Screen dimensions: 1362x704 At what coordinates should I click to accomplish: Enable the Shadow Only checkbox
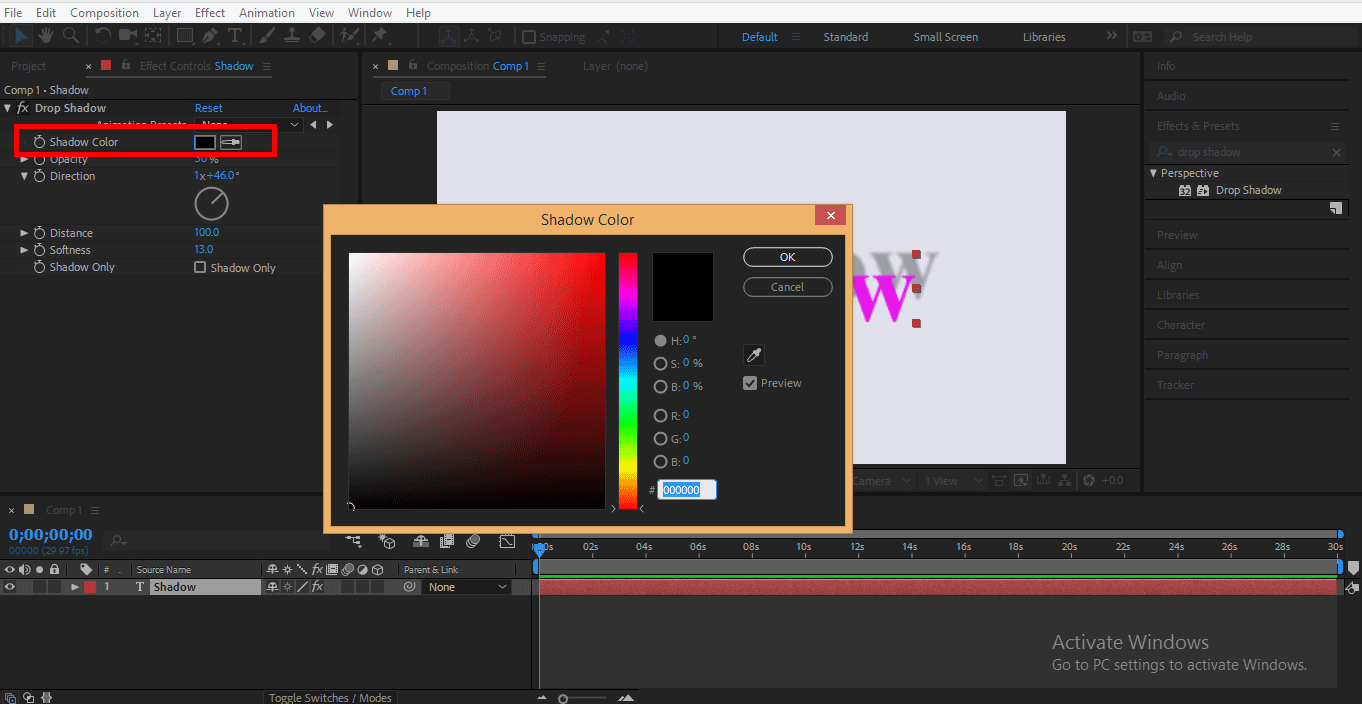pyautogui.click(x=199, y=267)
